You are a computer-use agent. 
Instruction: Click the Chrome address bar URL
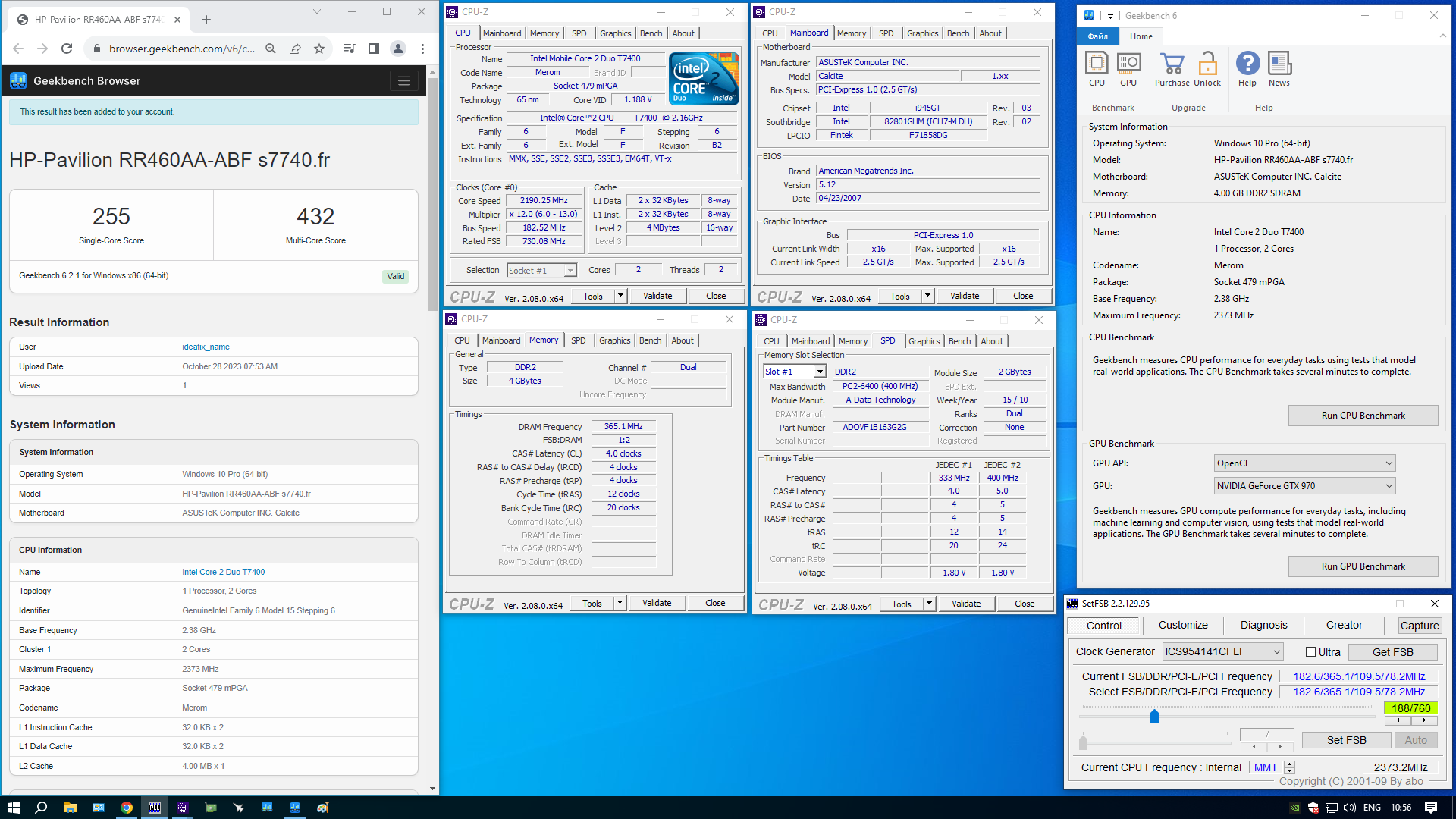(x=181, y=49)
